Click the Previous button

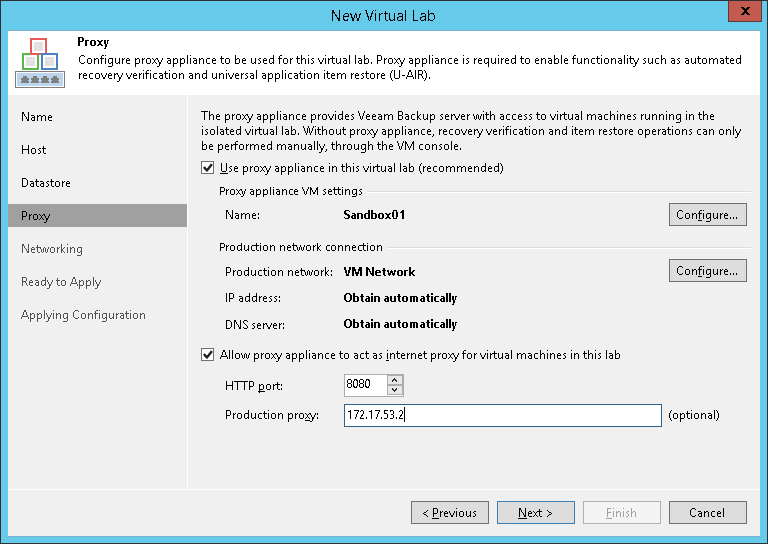[x=450, y=513]
